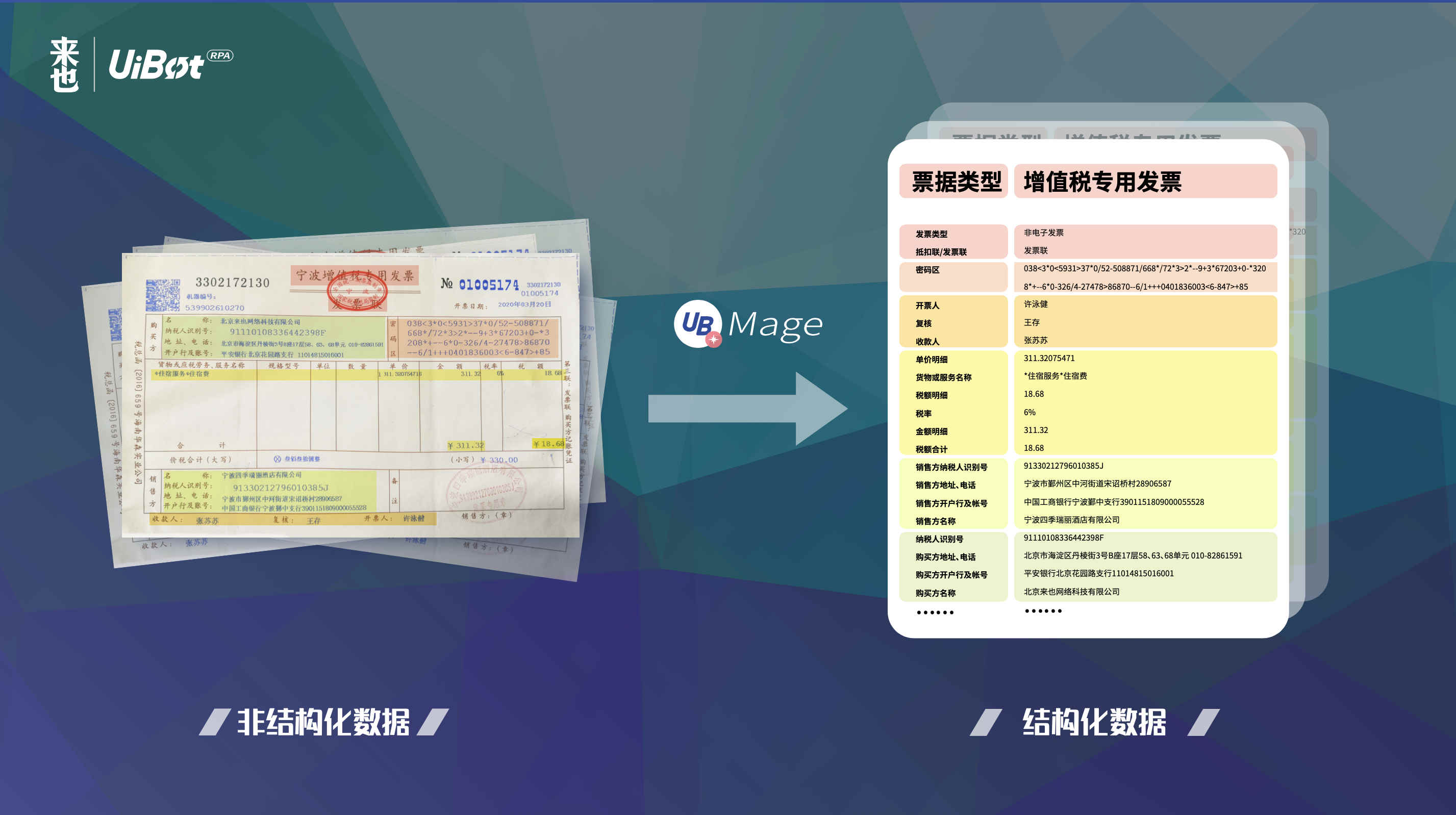Click the Laiye 来也 logo
Viewport: 1456px width, 815px height.
tap(64, 64)
